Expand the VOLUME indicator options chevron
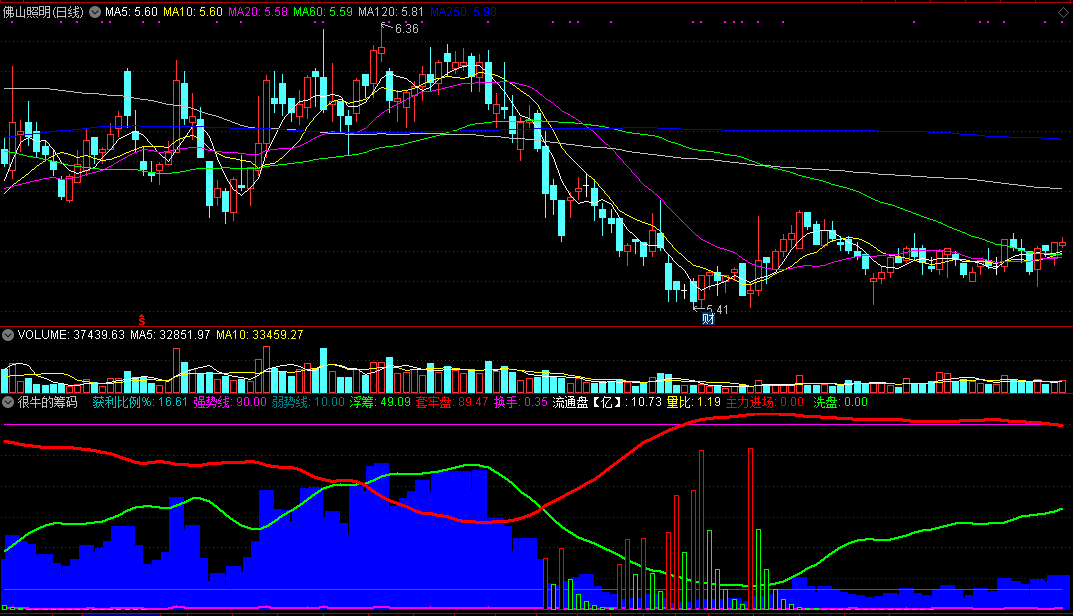 [x=8, y=335]
